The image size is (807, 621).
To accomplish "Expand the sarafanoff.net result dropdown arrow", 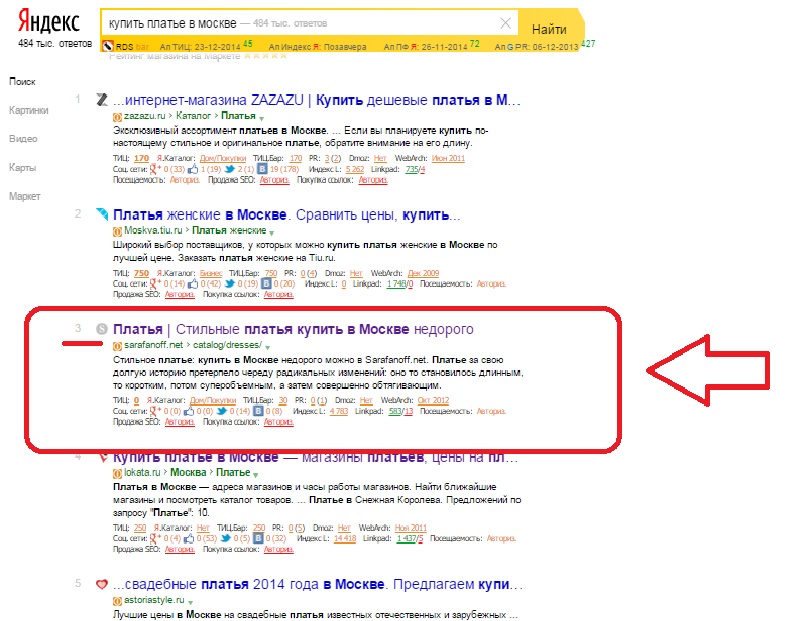I will pyautogui.click(x=267, y=346).
